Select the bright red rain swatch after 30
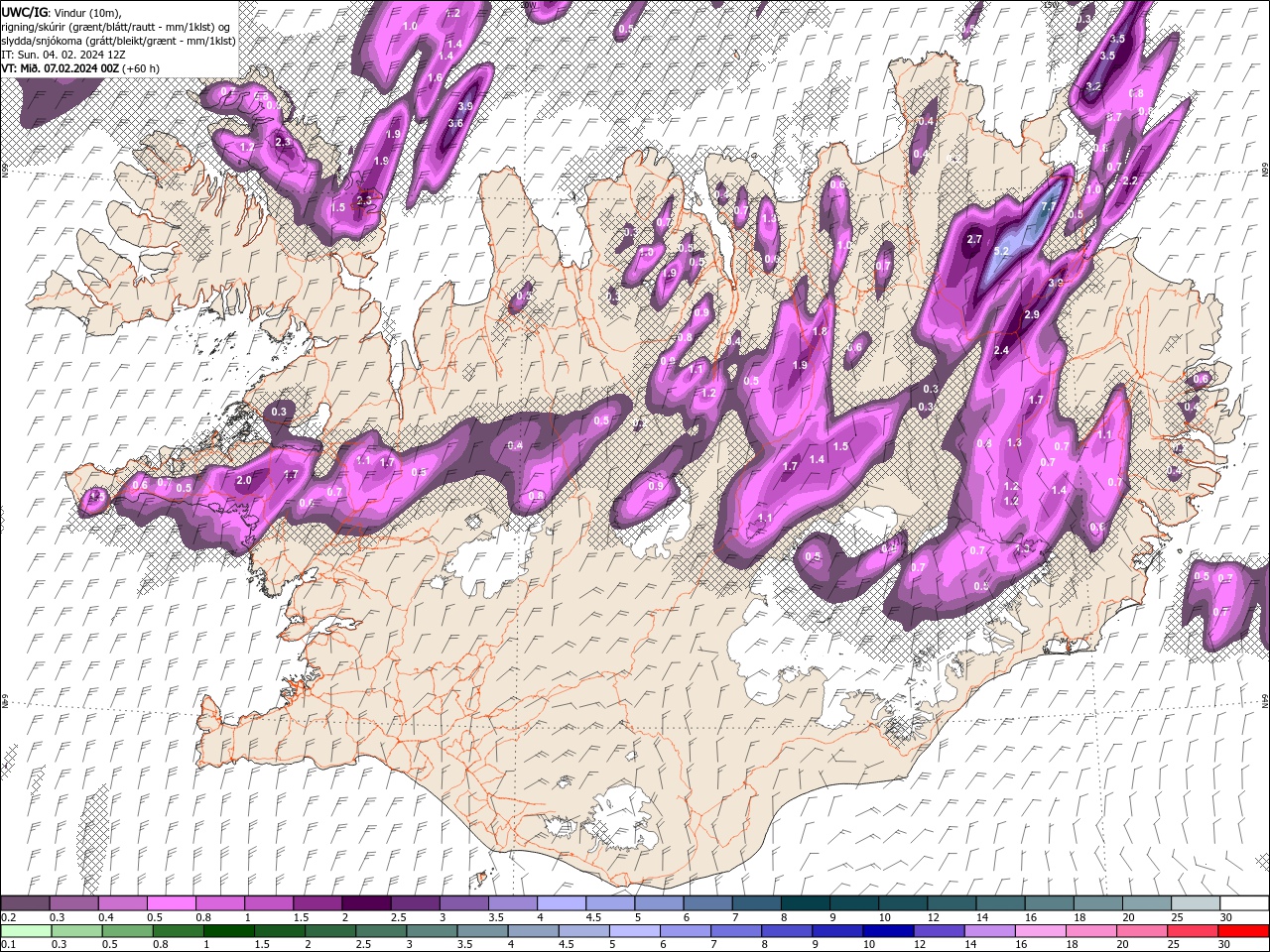Screen dimensions: 1270x952 [x=1243, y=930]
